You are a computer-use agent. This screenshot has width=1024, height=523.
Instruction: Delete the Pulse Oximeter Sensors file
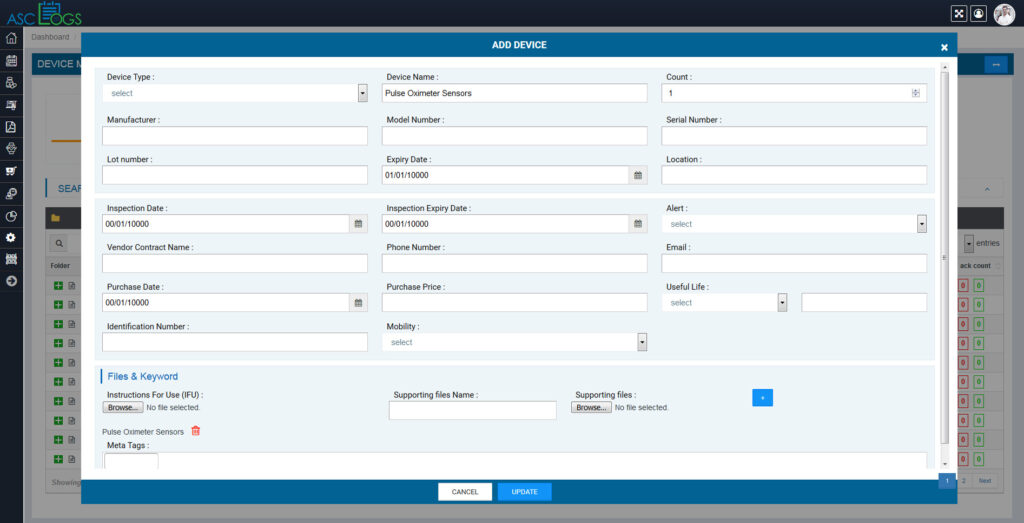coord(196,431)
